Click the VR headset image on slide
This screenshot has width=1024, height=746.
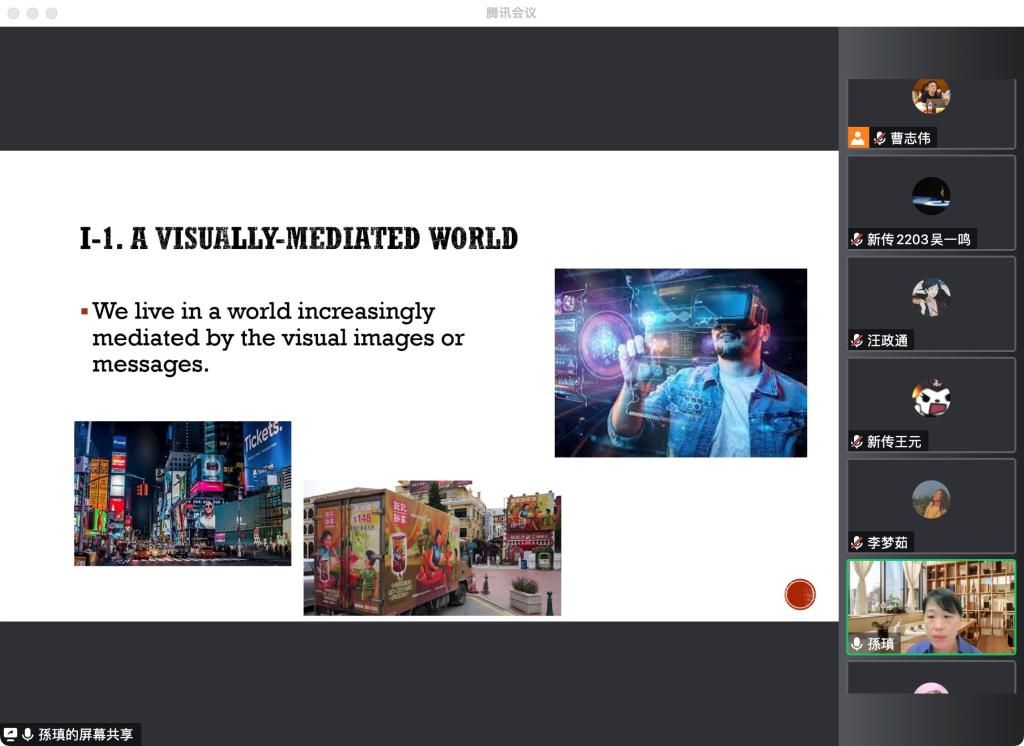pos(680,362)
